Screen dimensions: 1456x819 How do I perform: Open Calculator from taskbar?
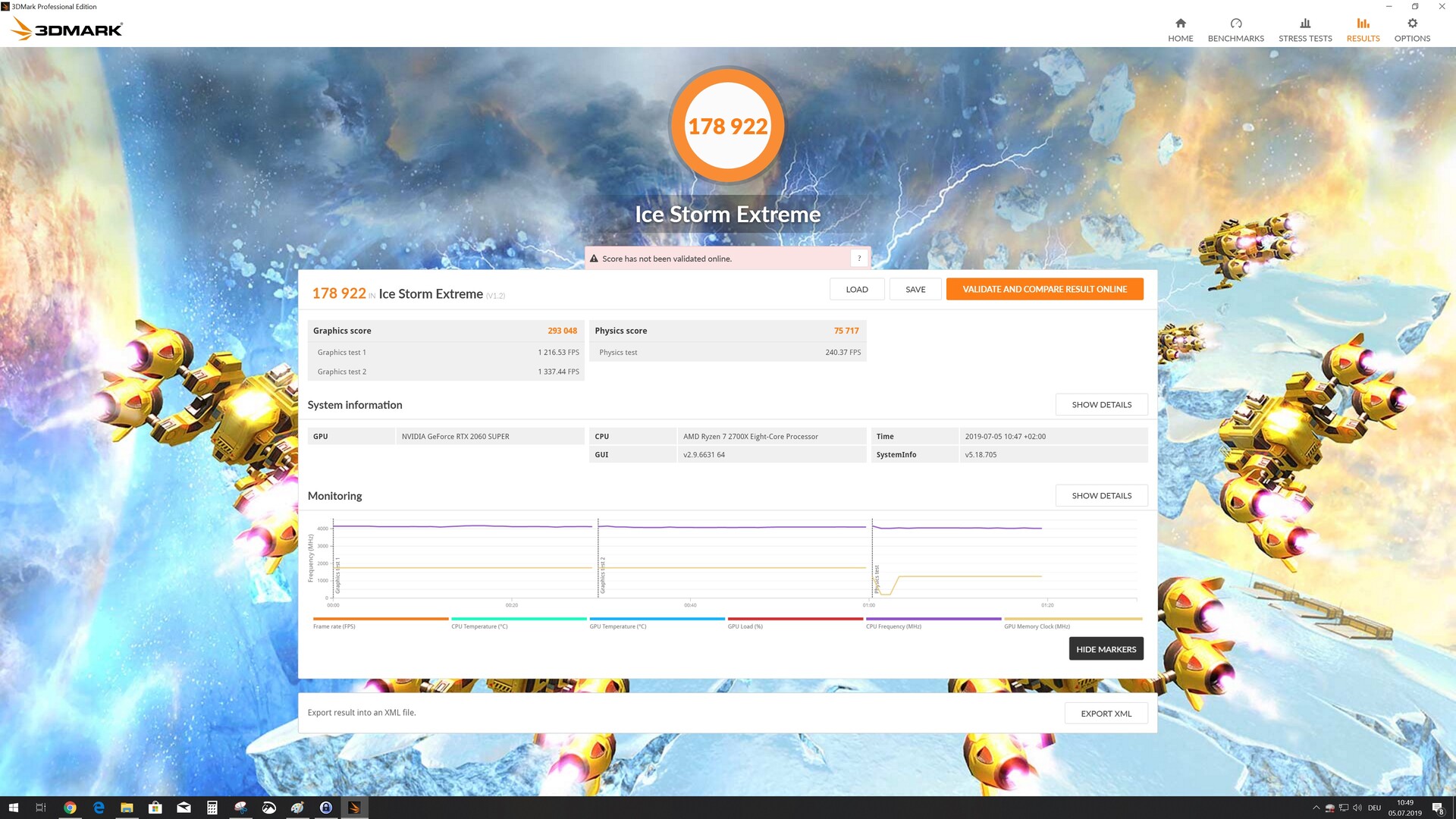click(212, 808)
